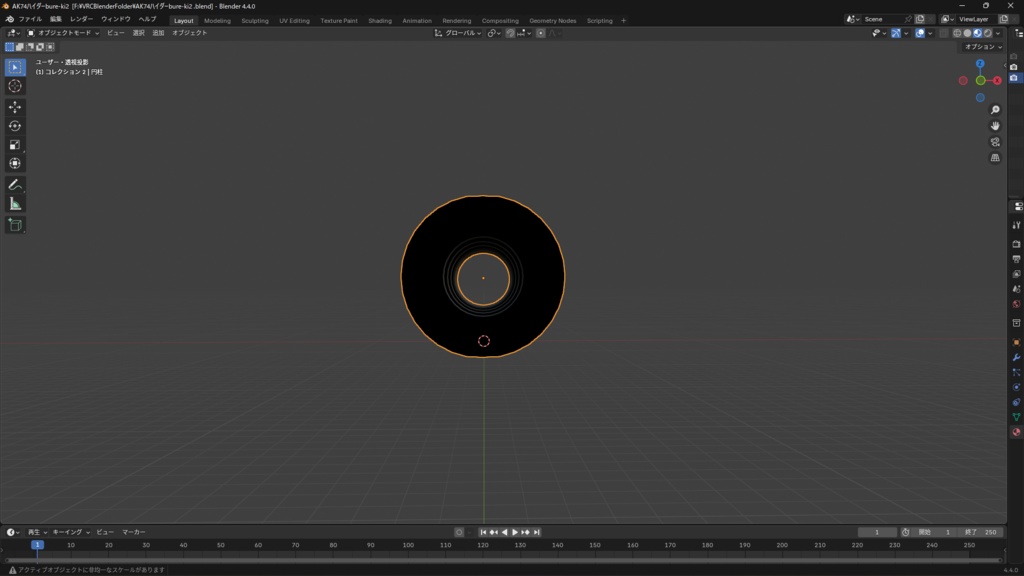Open the Object Data properties tab

(x=1016, y=417)
